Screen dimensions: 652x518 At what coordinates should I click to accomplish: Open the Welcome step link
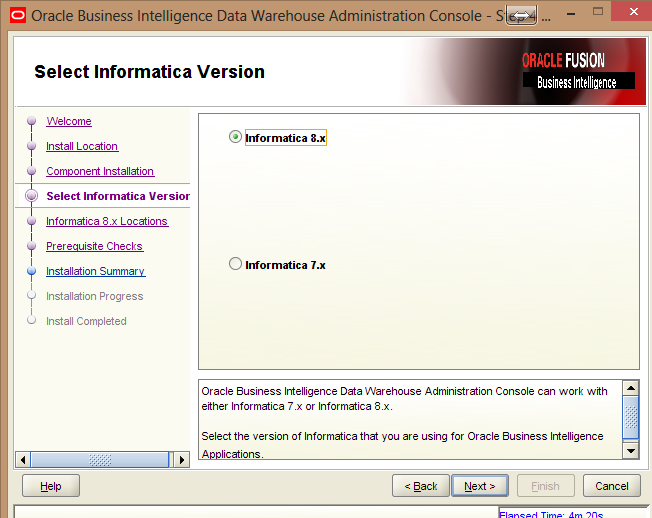pyautogui.click(x=68, y=121)
